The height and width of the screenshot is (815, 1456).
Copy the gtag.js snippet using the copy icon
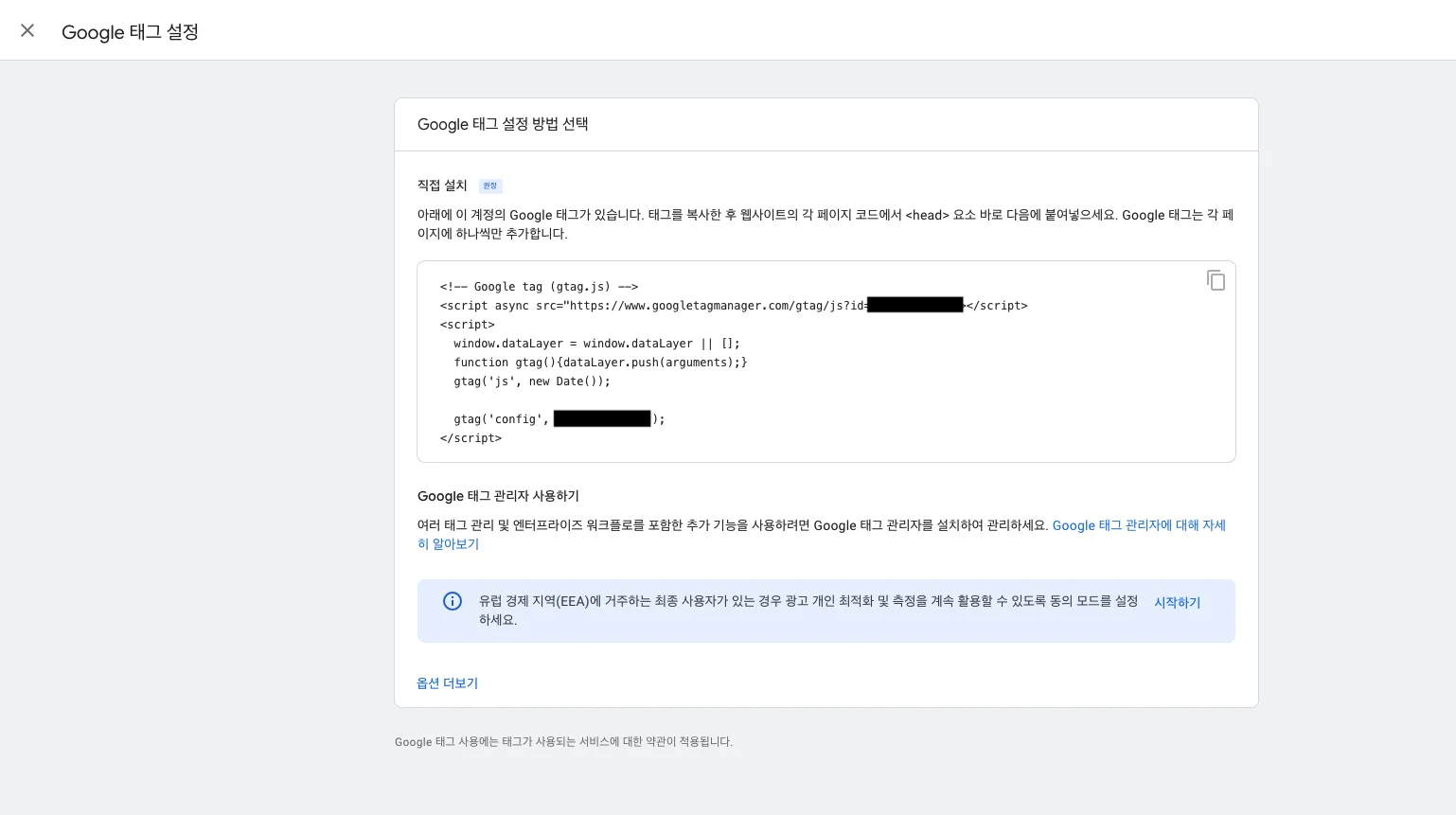click(1216, 280)
